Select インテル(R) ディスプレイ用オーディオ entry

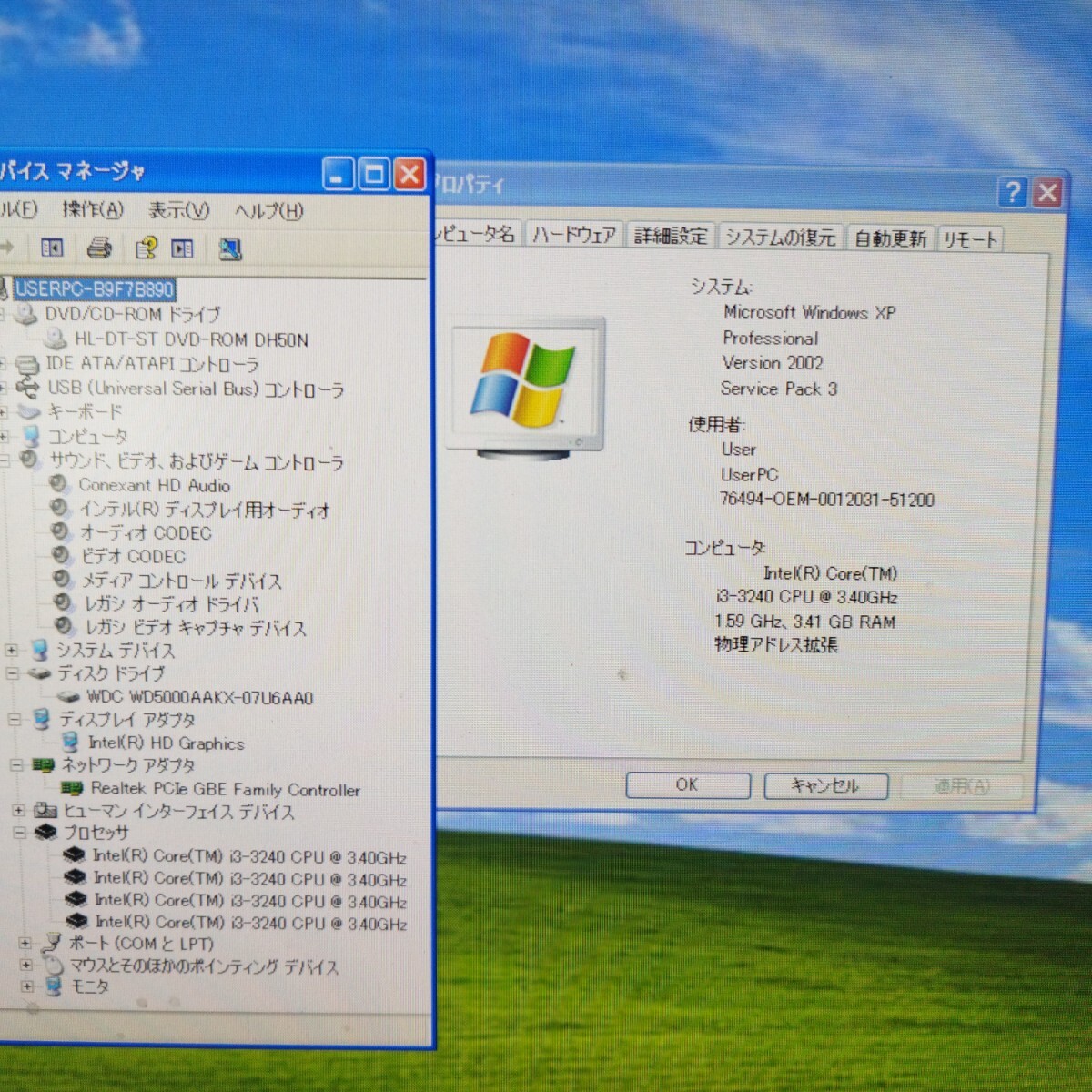point(204,509)
